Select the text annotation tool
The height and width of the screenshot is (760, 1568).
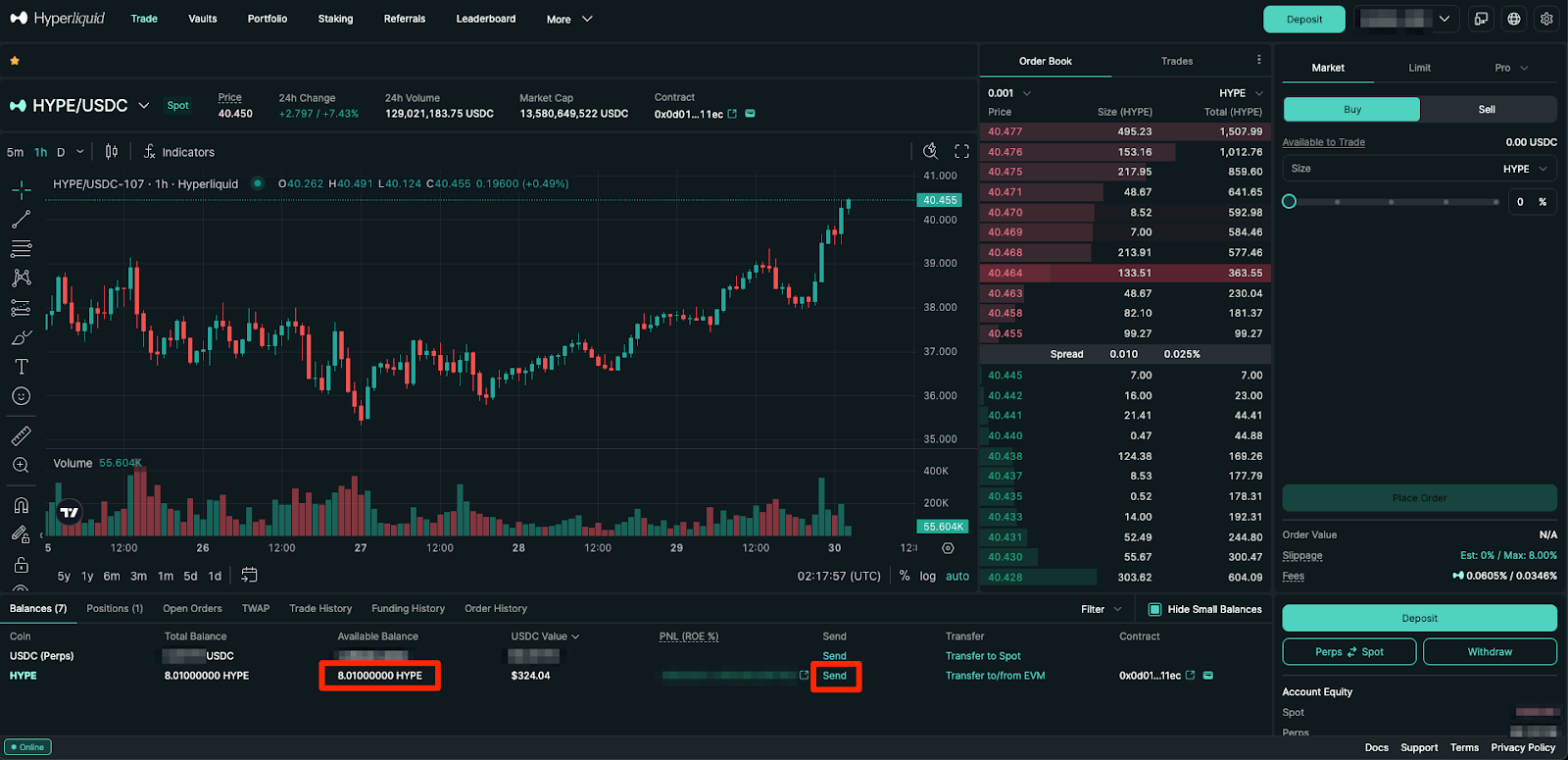[21, 367]
